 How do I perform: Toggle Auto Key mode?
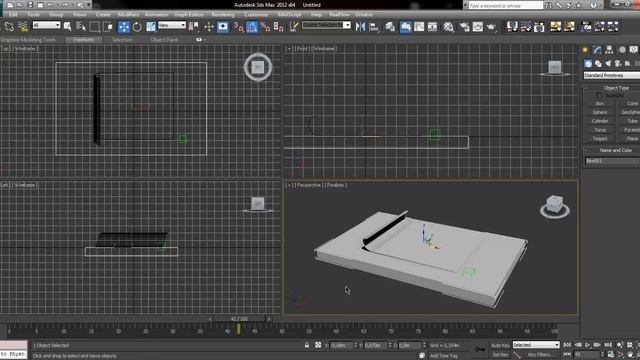coord(500,345)
